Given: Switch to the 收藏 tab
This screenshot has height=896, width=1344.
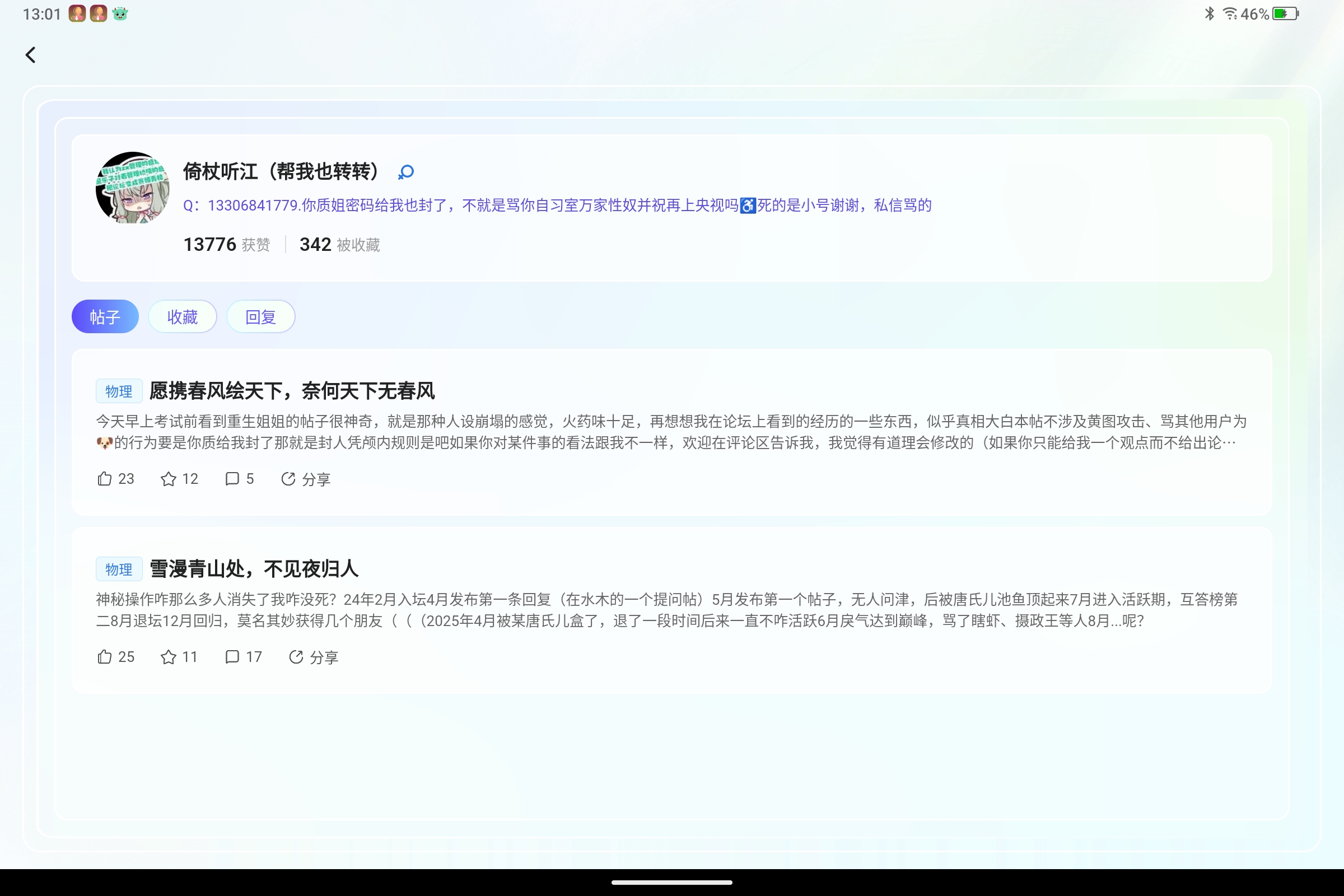Looking at the screenshot, I should (x=183, y=316).
